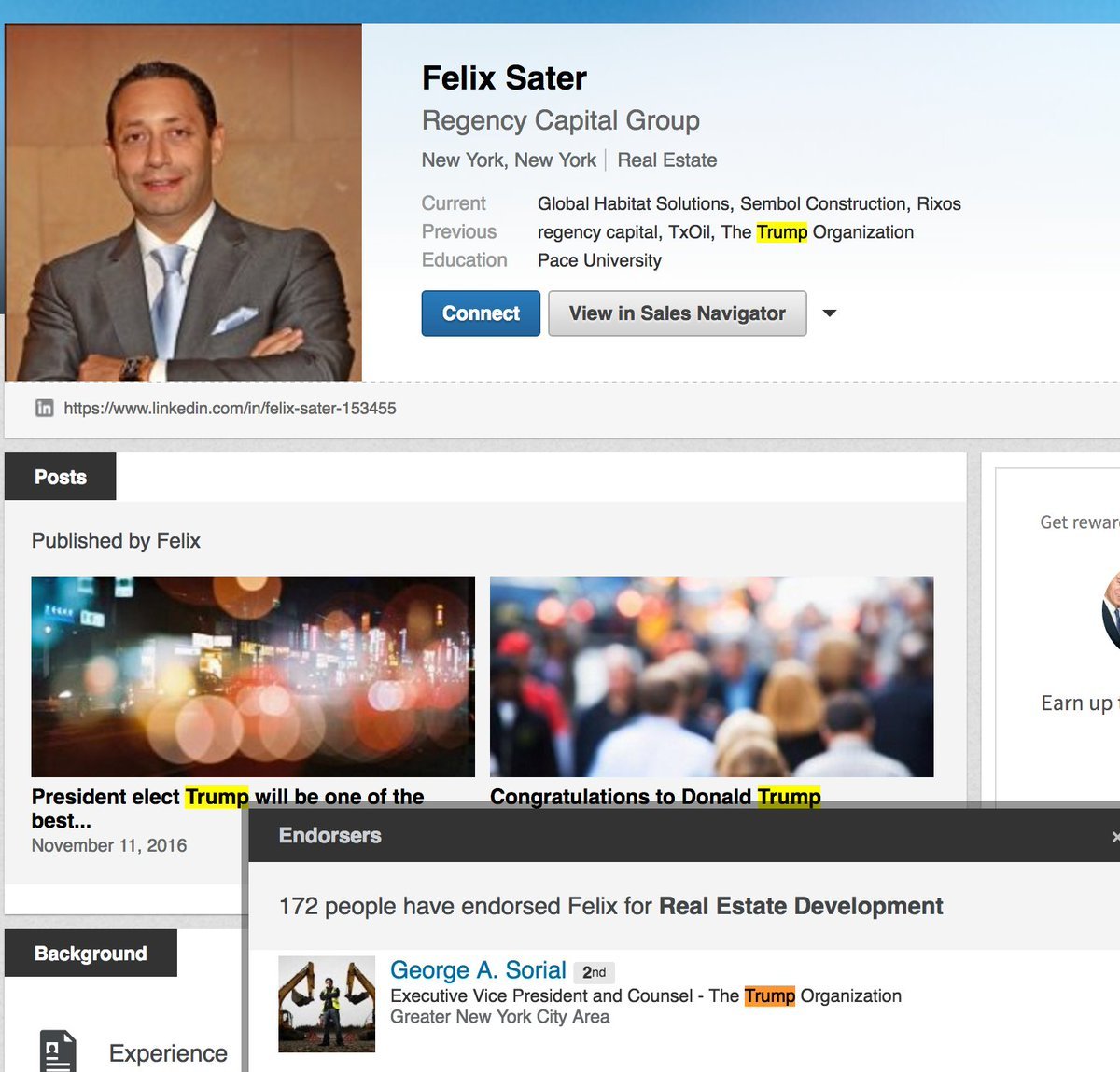Click the 2nd degree connection badge
1120x1072 pixels.
click(x=594, y=972)
